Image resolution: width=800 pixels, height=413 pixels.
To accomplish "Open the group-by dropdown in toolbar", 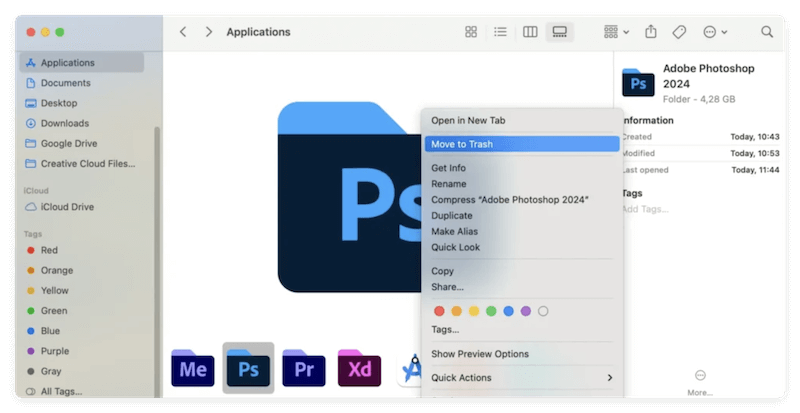I will coord(616,32).
